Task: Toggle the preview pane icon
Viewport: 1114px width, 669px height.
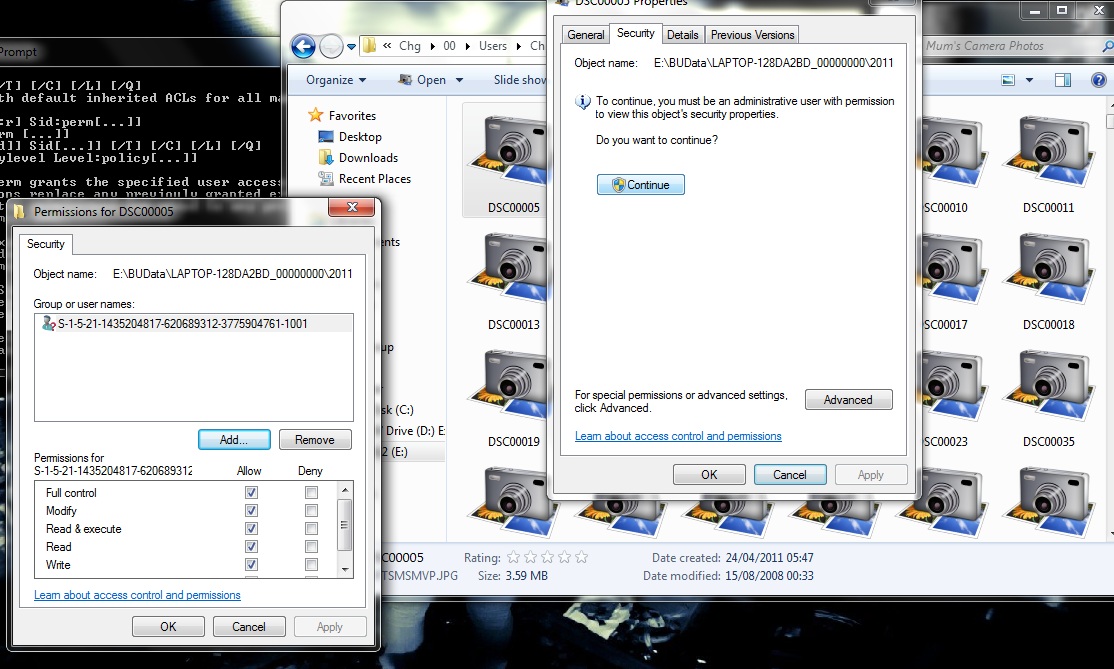Action: pyautogui.click(x=1063, y=80)
